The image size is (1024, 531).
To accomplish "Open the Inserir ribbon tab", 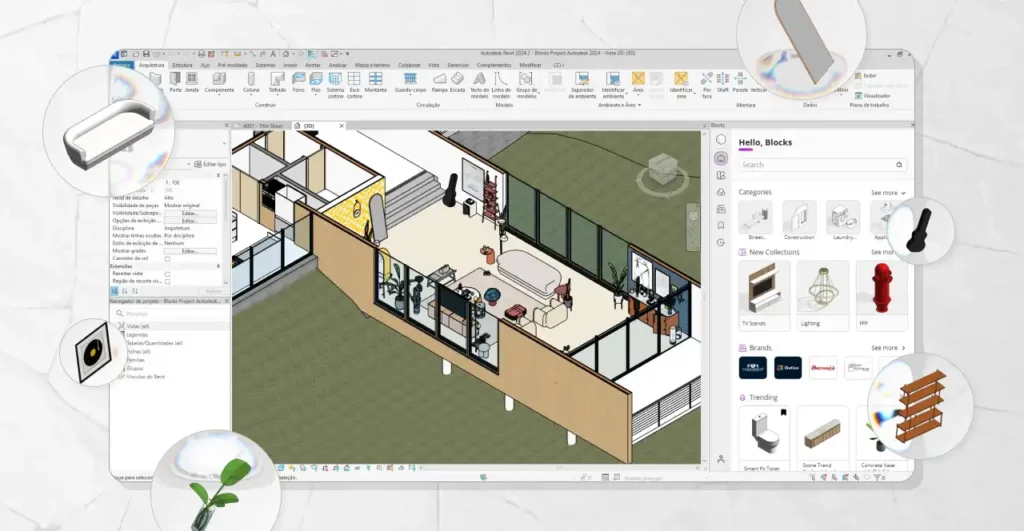I will click(290, 65).
